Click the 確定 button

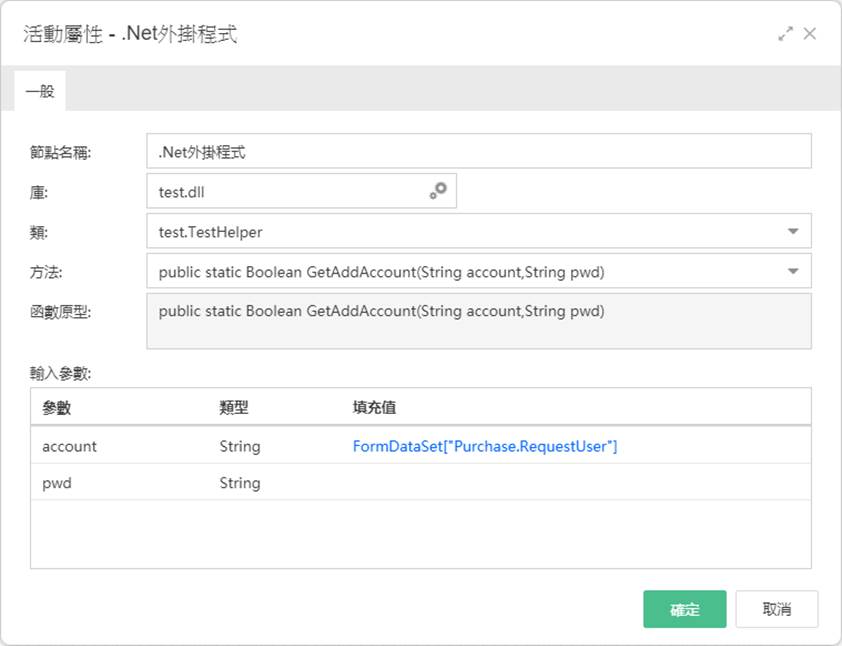pos(685,609)
